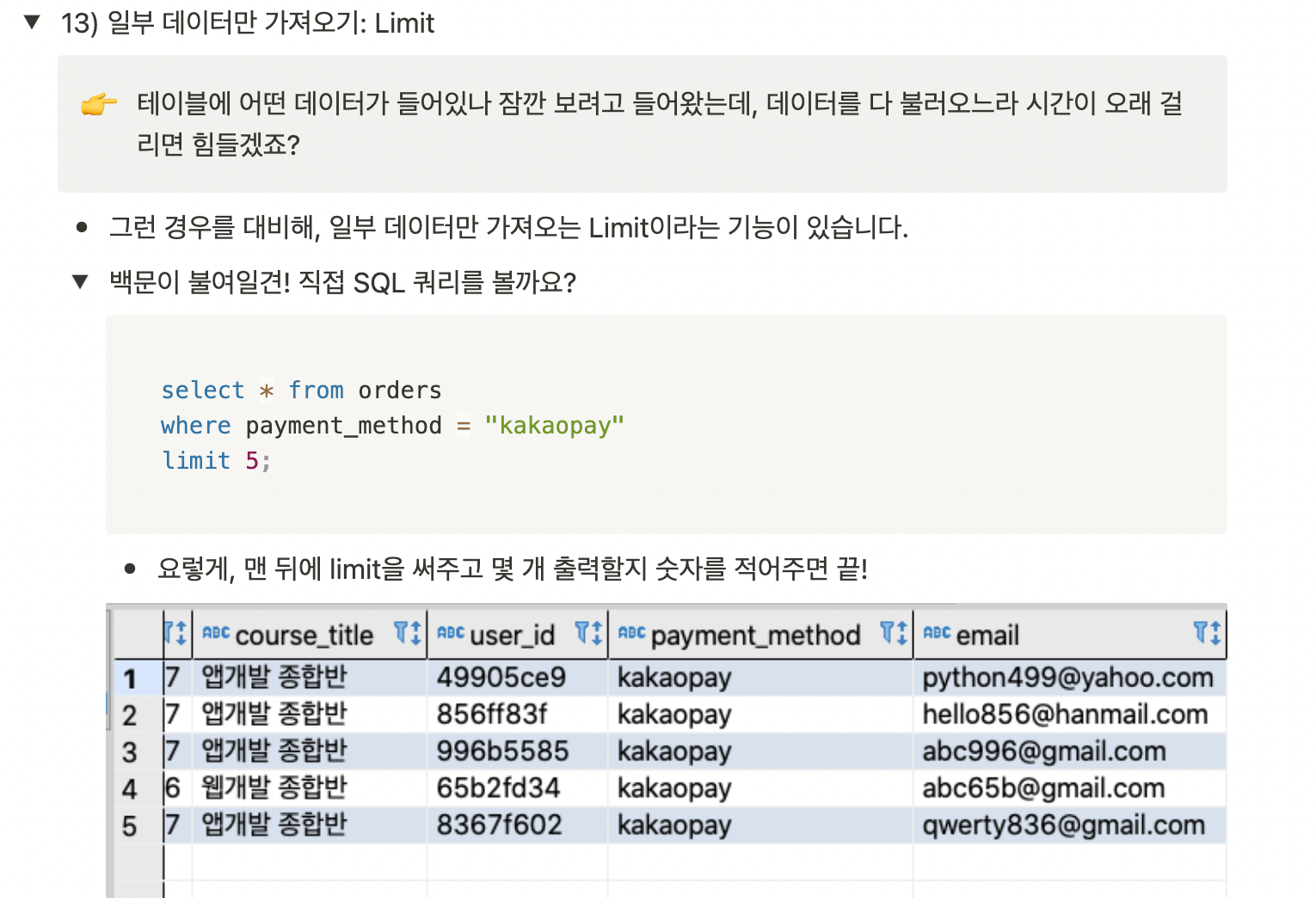Click user_id cell 65b2fd34
The width and height of the screenshot is (1316, 898).
coord(517,789)
